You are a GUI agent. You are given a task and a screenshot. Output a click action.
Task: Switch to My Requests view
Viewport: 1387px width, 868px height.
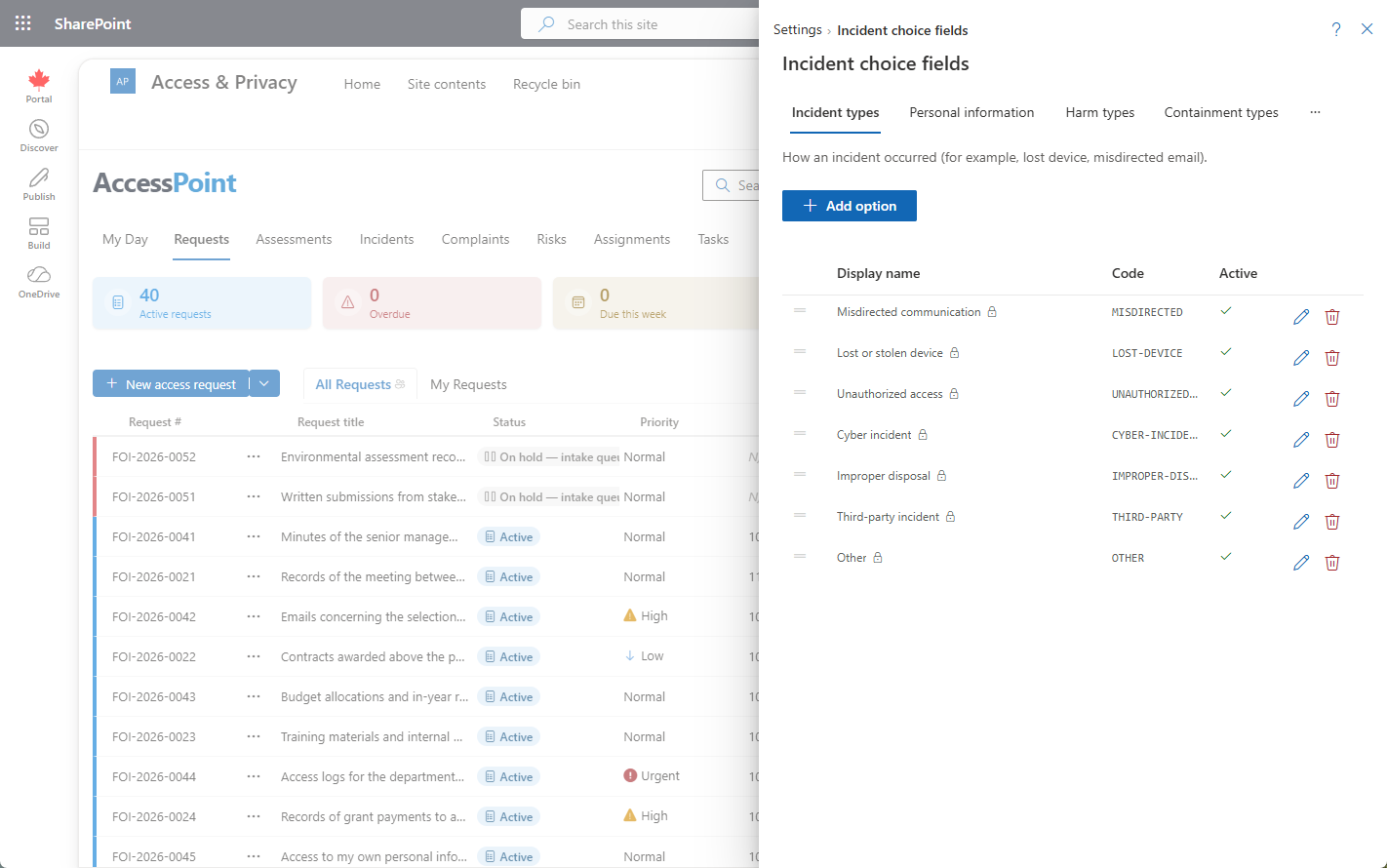tap(468, 384)
